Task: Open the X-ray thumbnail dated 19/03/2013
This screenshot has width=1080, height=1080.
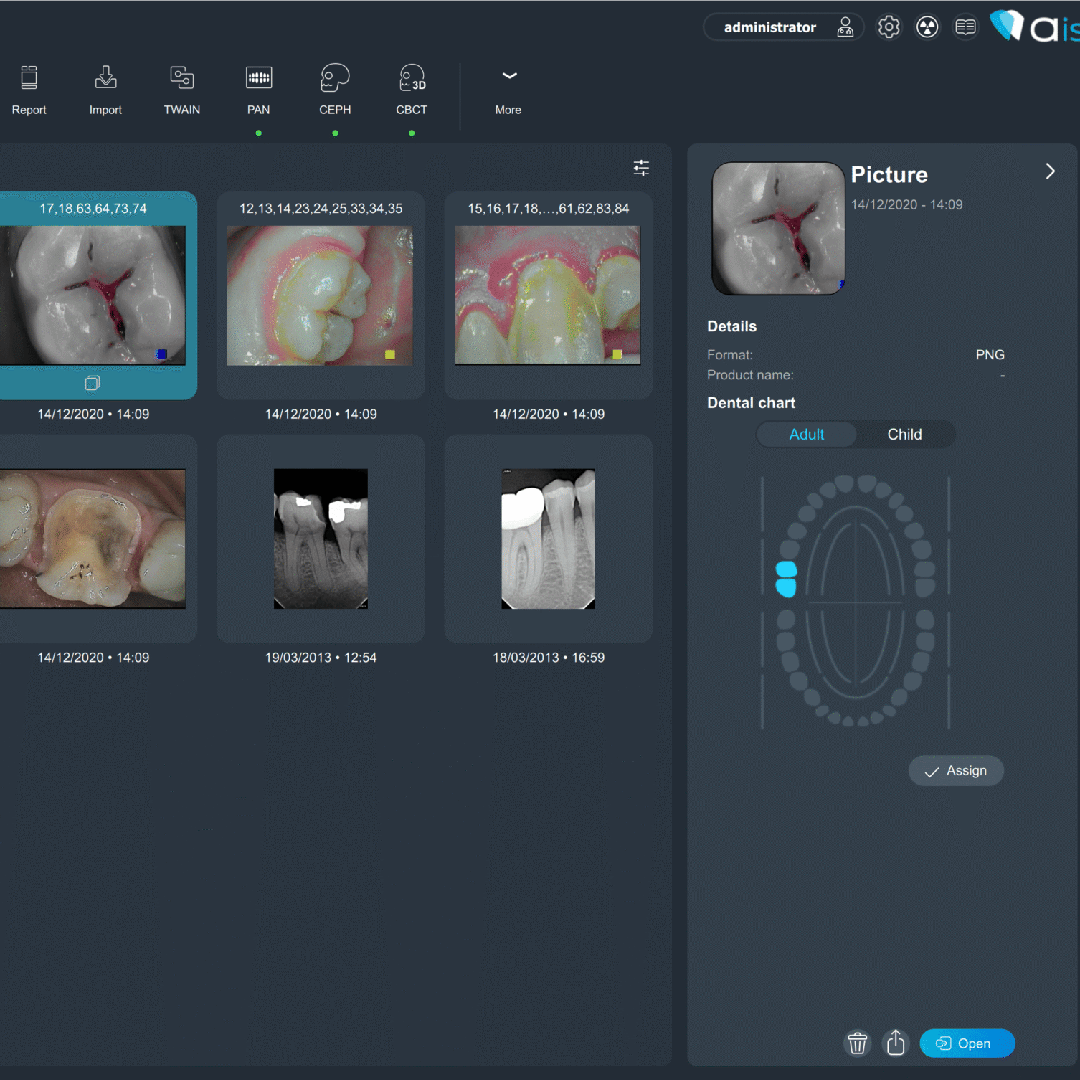Action: 320,539
